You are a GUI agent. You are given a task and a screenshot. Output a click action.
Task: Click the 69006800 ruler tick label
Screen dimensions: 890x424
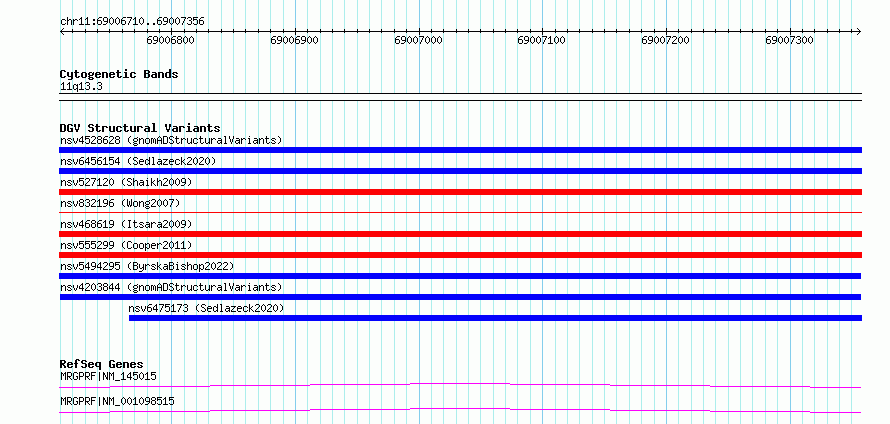click(x=170, y=40)
